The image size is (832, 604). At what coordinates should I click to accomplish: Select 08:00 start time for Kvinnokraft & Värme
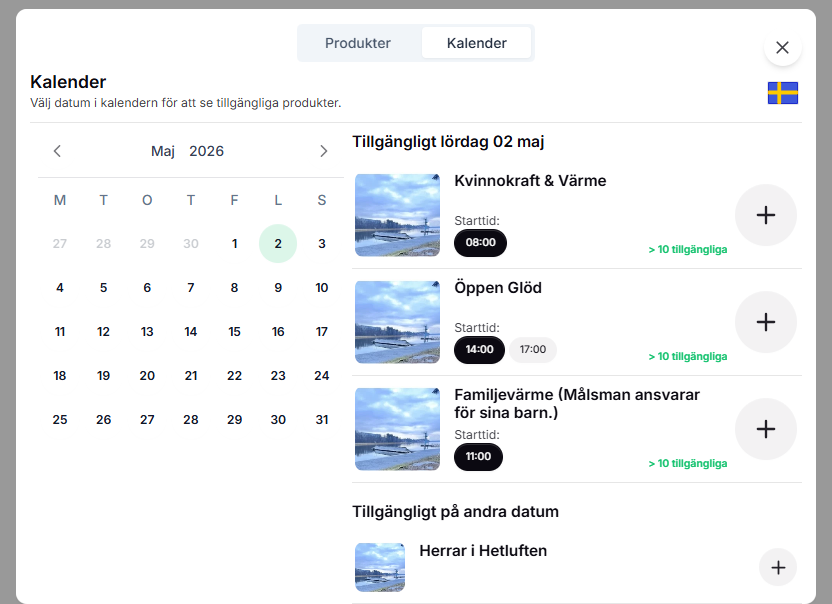(x=480, y=242)
